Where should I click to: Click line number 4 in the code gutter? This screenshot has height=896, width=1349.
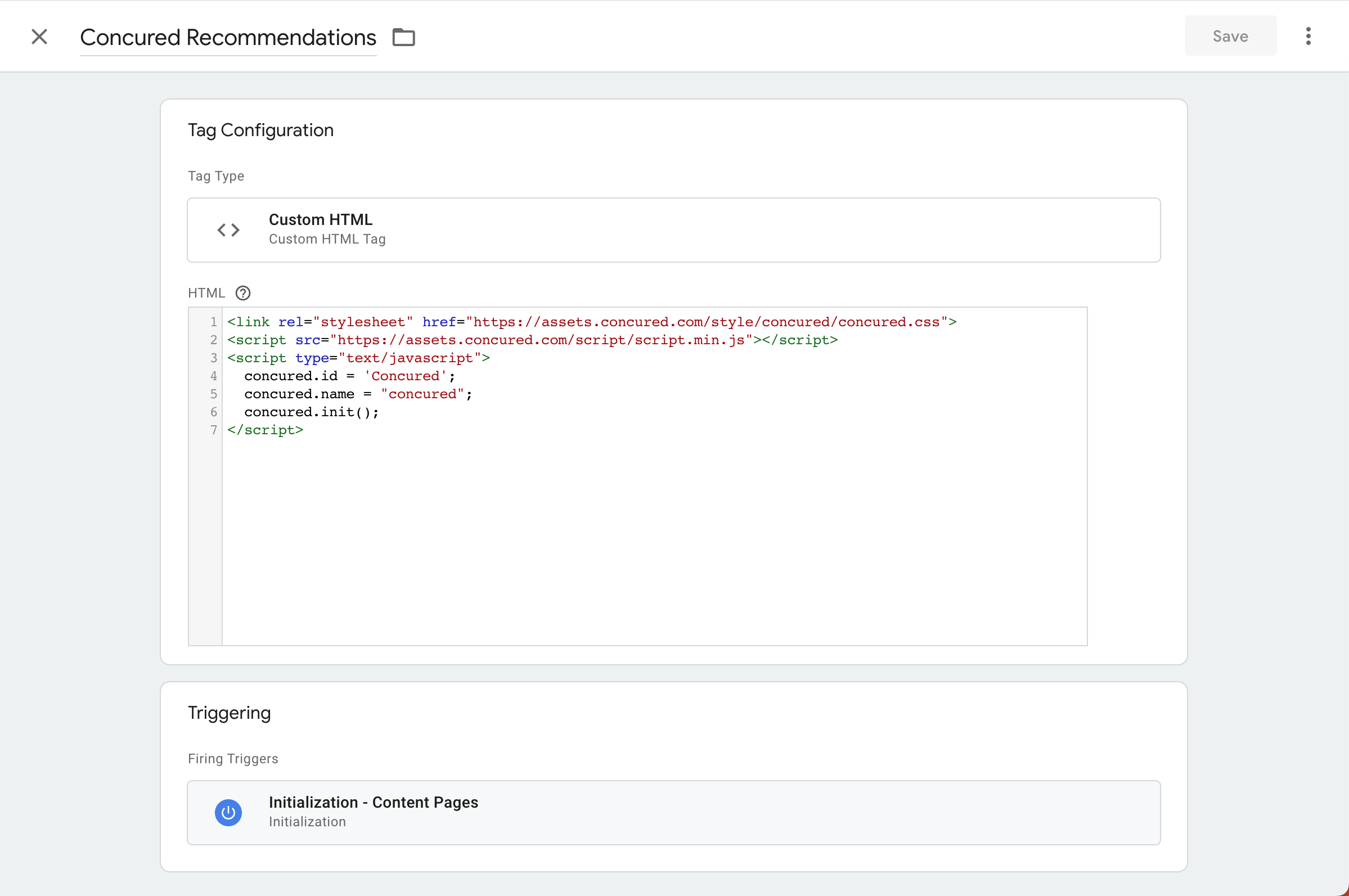click(213, 376)
